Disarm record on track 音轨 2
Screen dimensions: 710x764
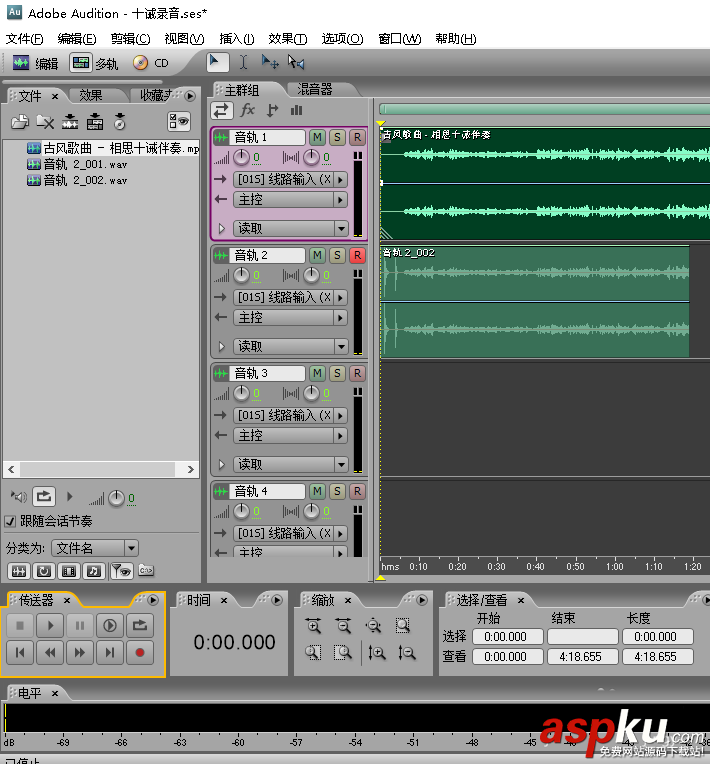357,255
